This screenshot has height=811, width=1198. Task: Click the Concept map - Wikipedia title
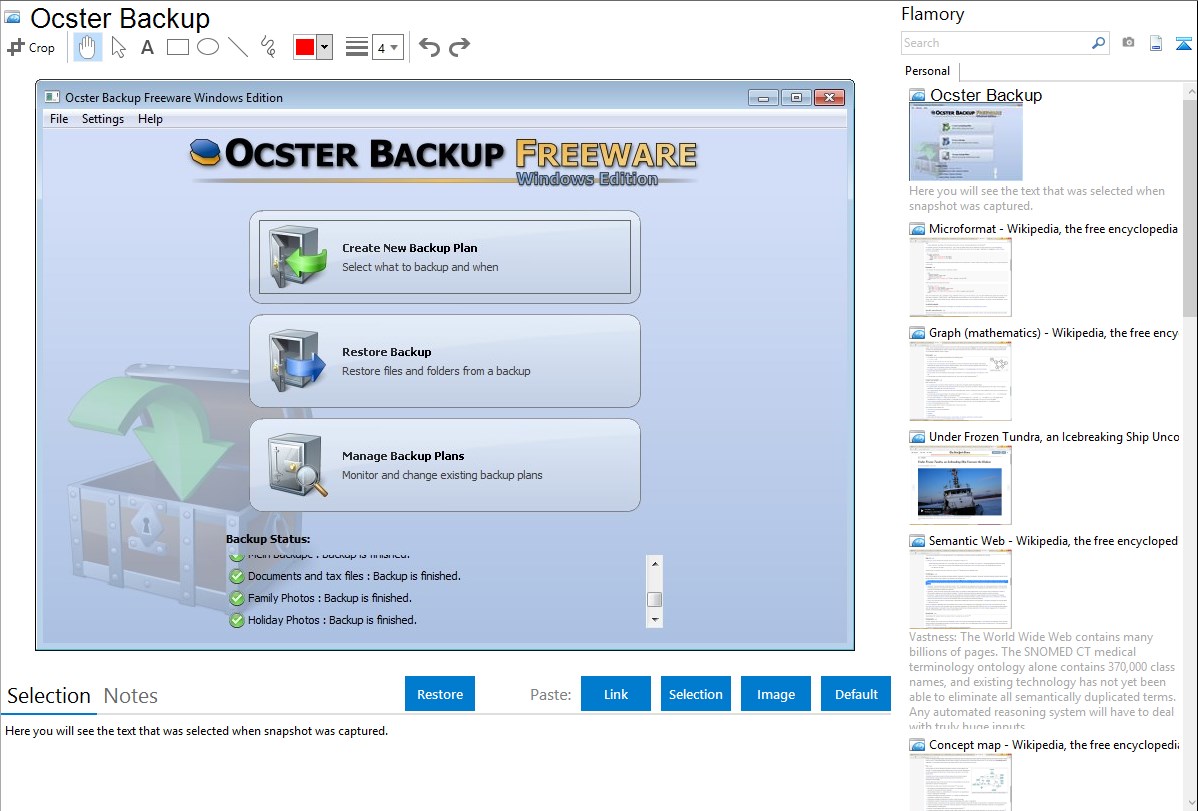(x=1054, y=745)
